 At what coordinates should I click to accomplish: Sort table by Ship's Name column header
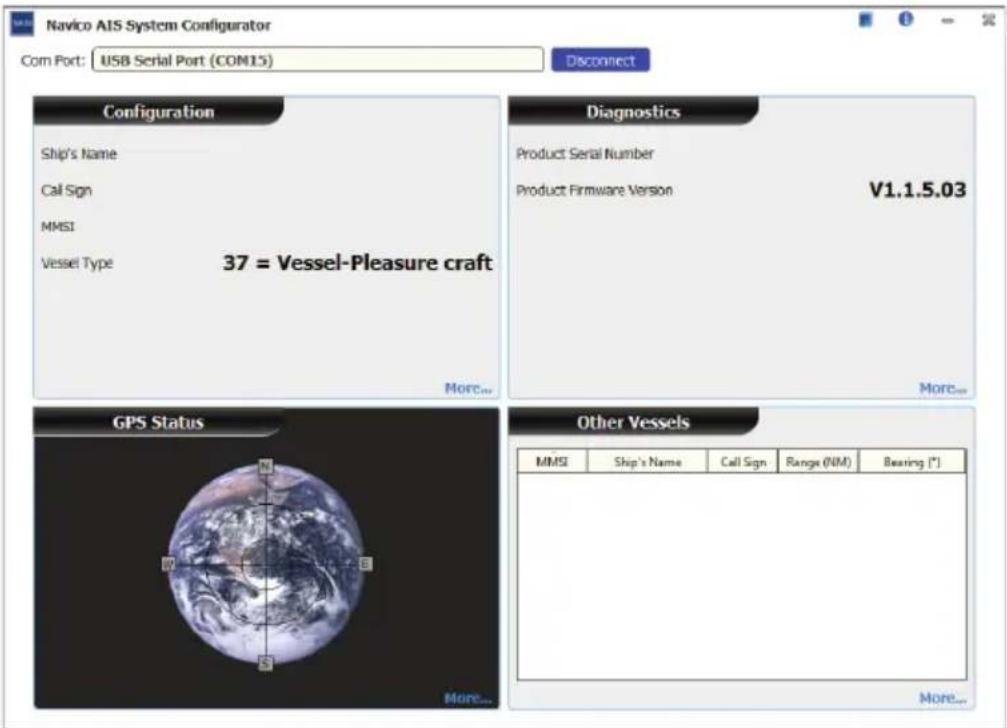coord(647,462)
